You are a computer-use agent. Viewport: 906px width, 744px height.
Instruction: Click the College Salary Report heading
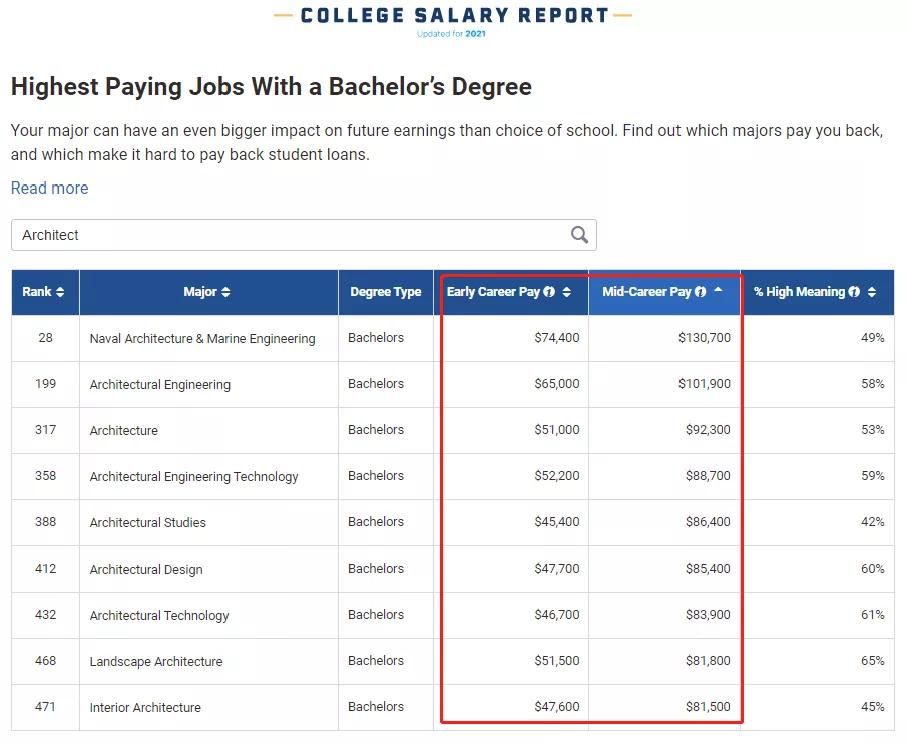click(454, 16)
